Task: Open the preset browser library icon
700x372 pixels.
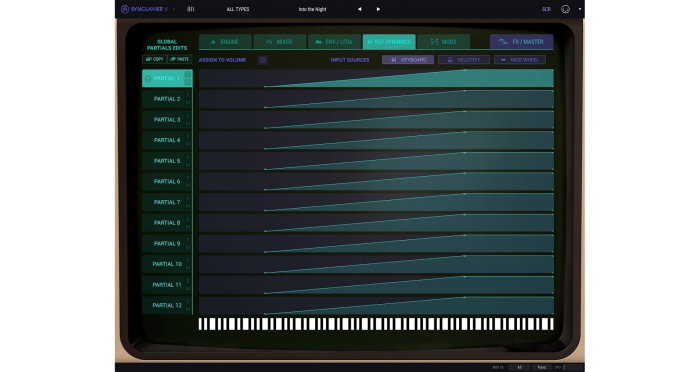Action: coord(191,9)
